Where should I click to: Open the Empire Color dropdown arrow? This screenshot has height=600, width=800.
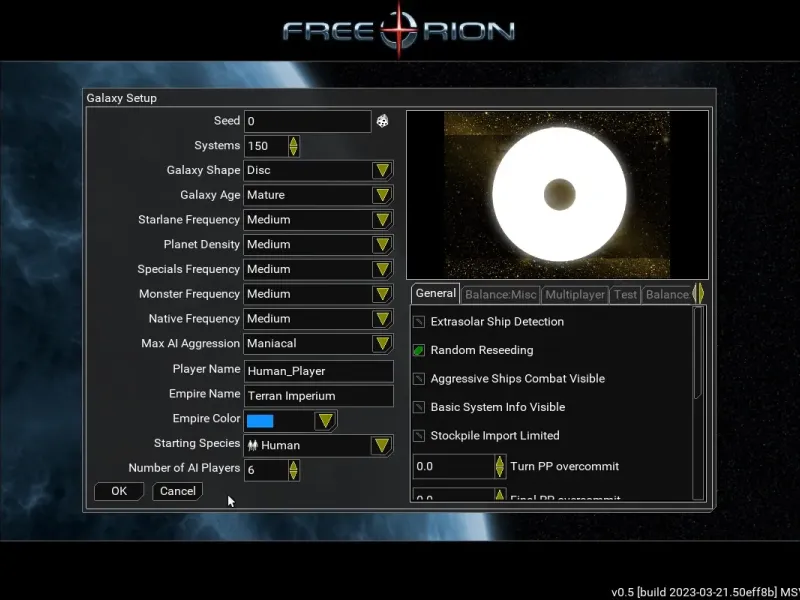click(325, 421)
